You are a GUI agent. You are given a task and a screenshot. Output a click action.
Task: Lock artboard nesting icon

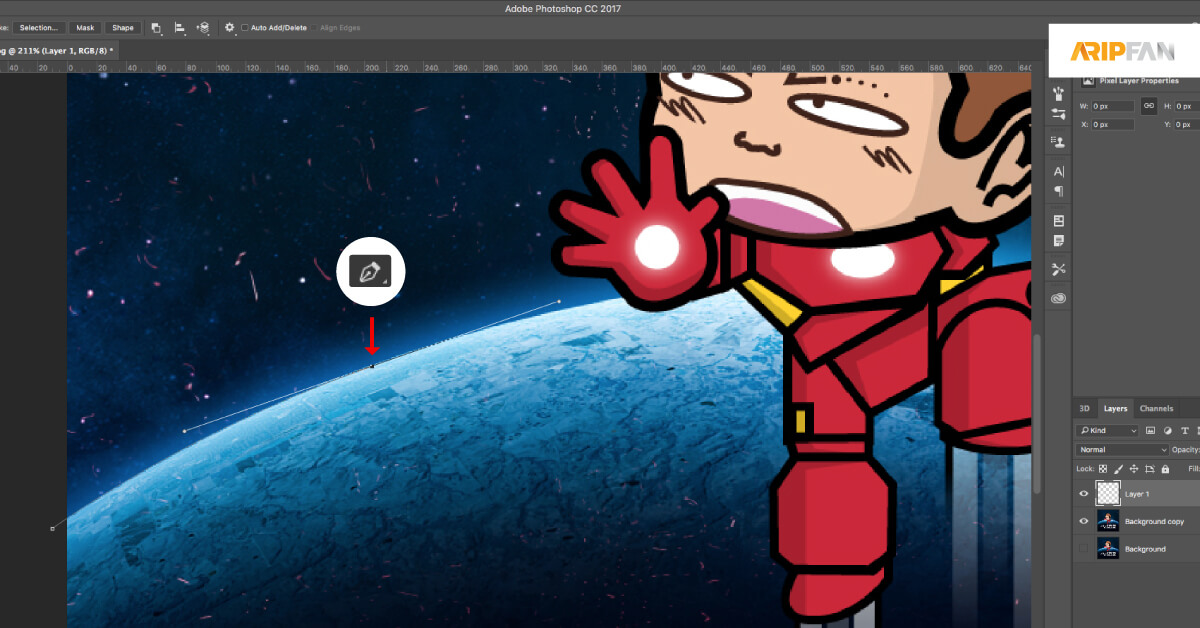click(1150, 468)
